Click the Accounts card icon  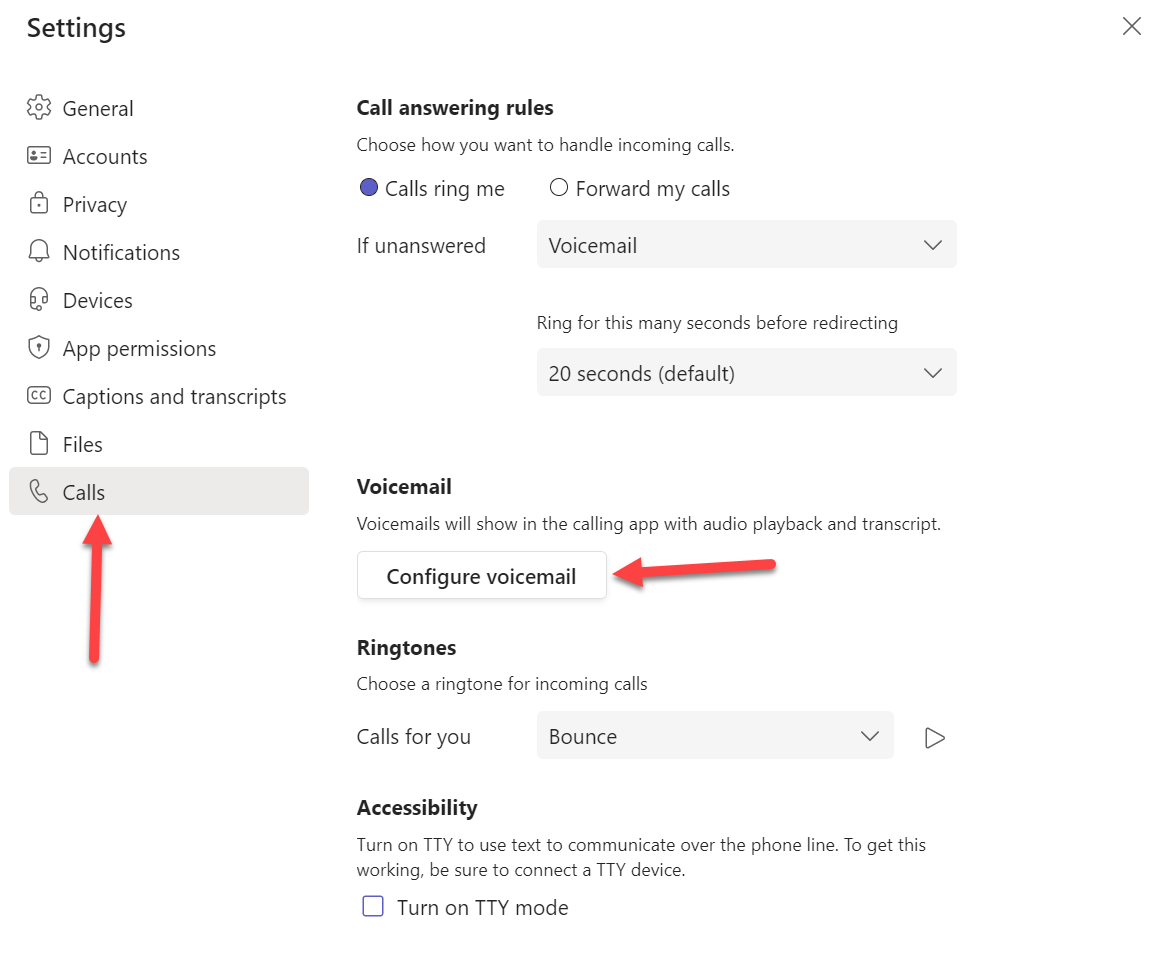pyautogui.click(x=39, y=156)
